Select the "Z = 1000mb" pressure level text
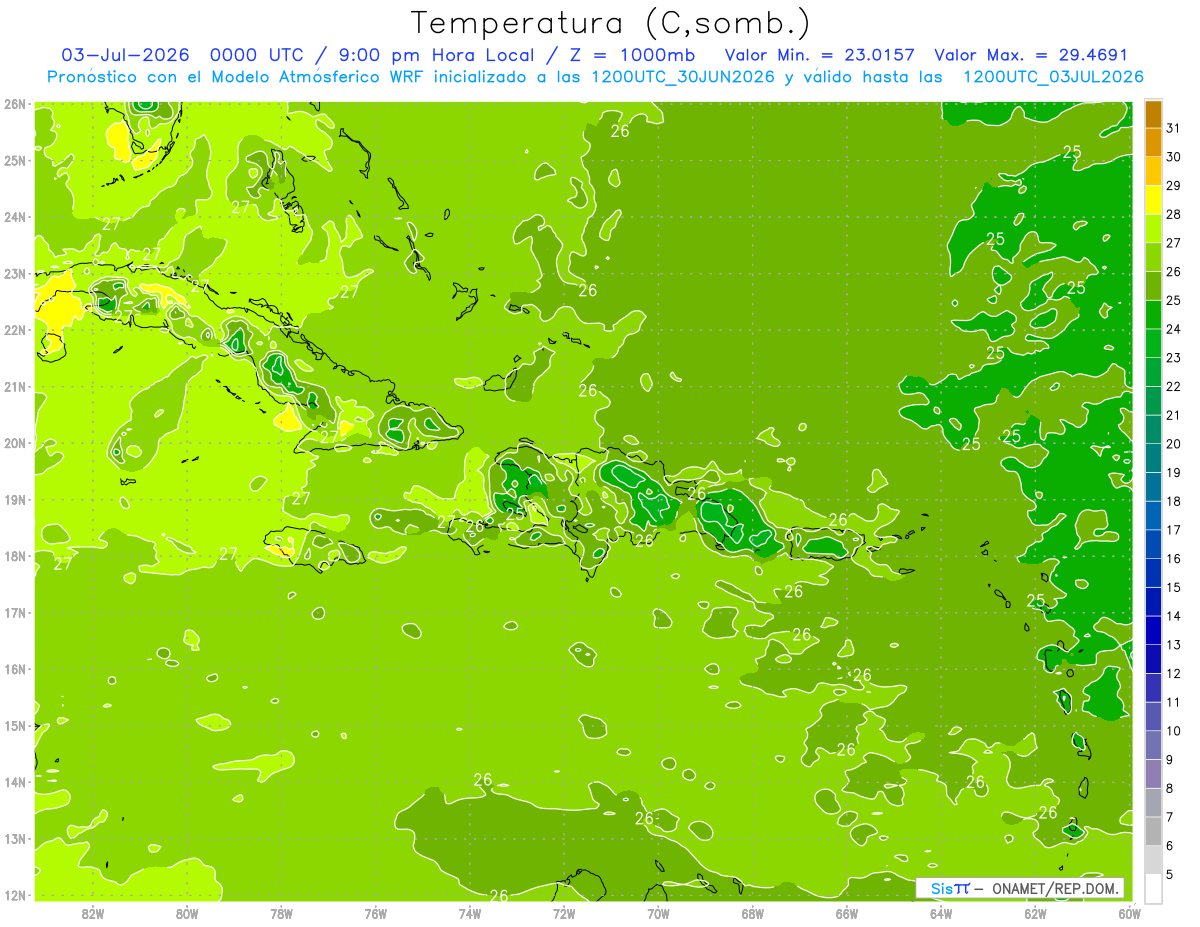Image resolution: width=1200 pixels, height=927 pixels. [x=632, y=55]
